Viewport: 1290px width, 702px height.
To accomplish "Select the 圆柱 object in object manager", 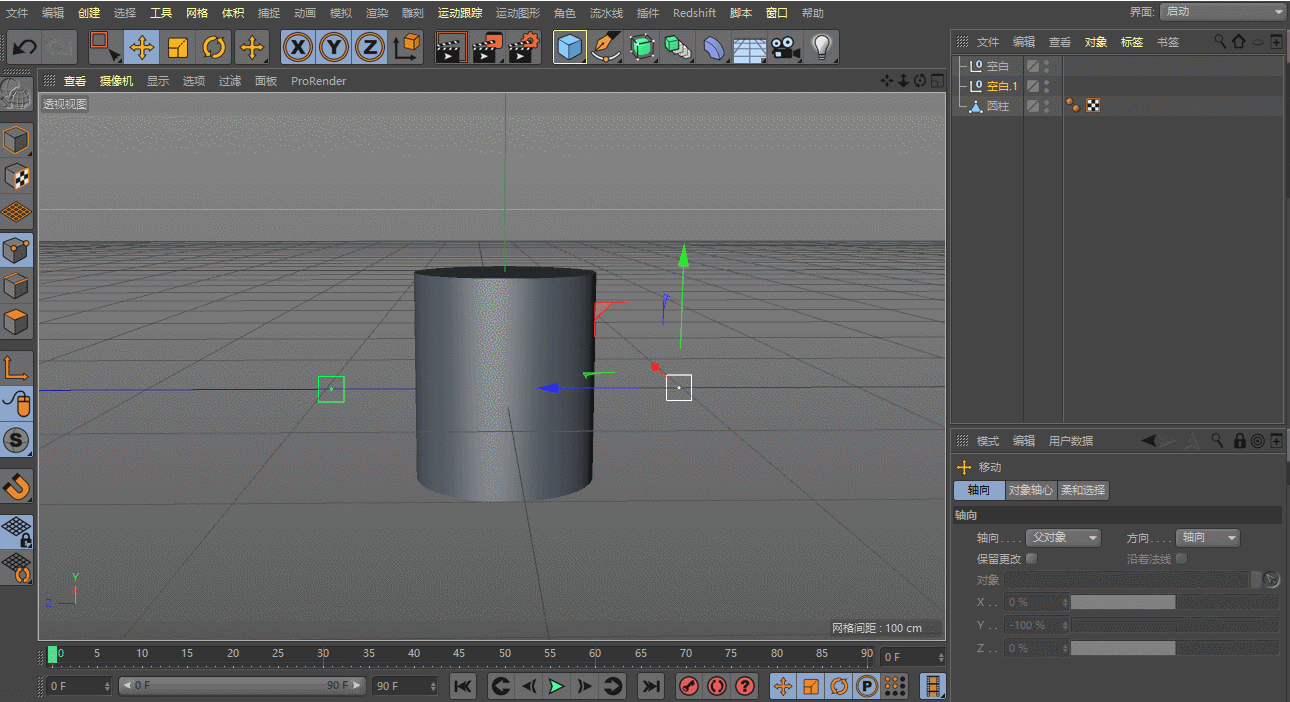I will (997, 106).
